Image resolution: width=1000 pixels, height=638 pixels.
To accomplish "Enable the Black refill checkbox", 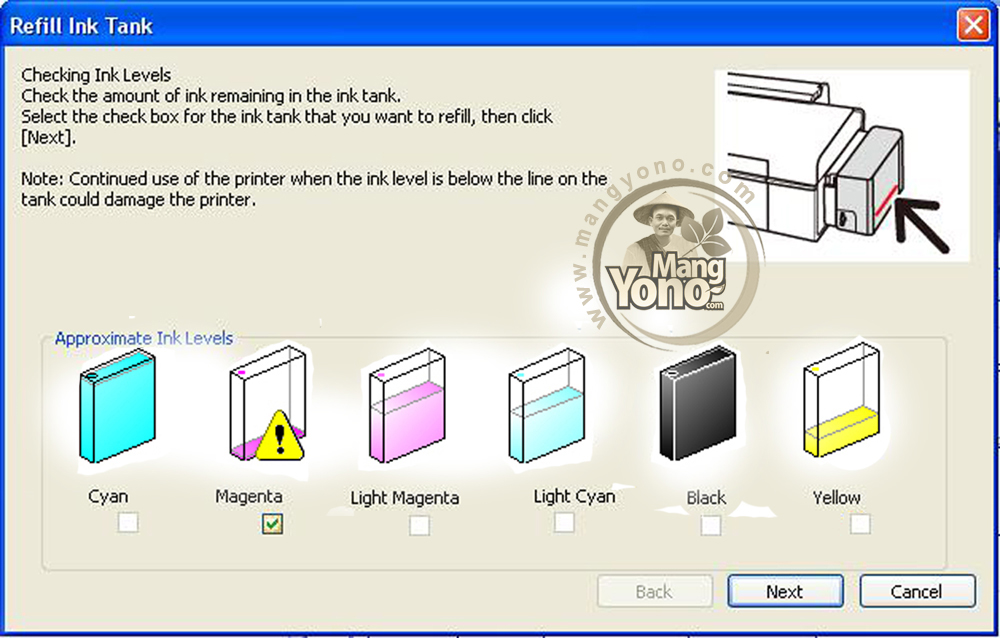I will coord(710,526).
